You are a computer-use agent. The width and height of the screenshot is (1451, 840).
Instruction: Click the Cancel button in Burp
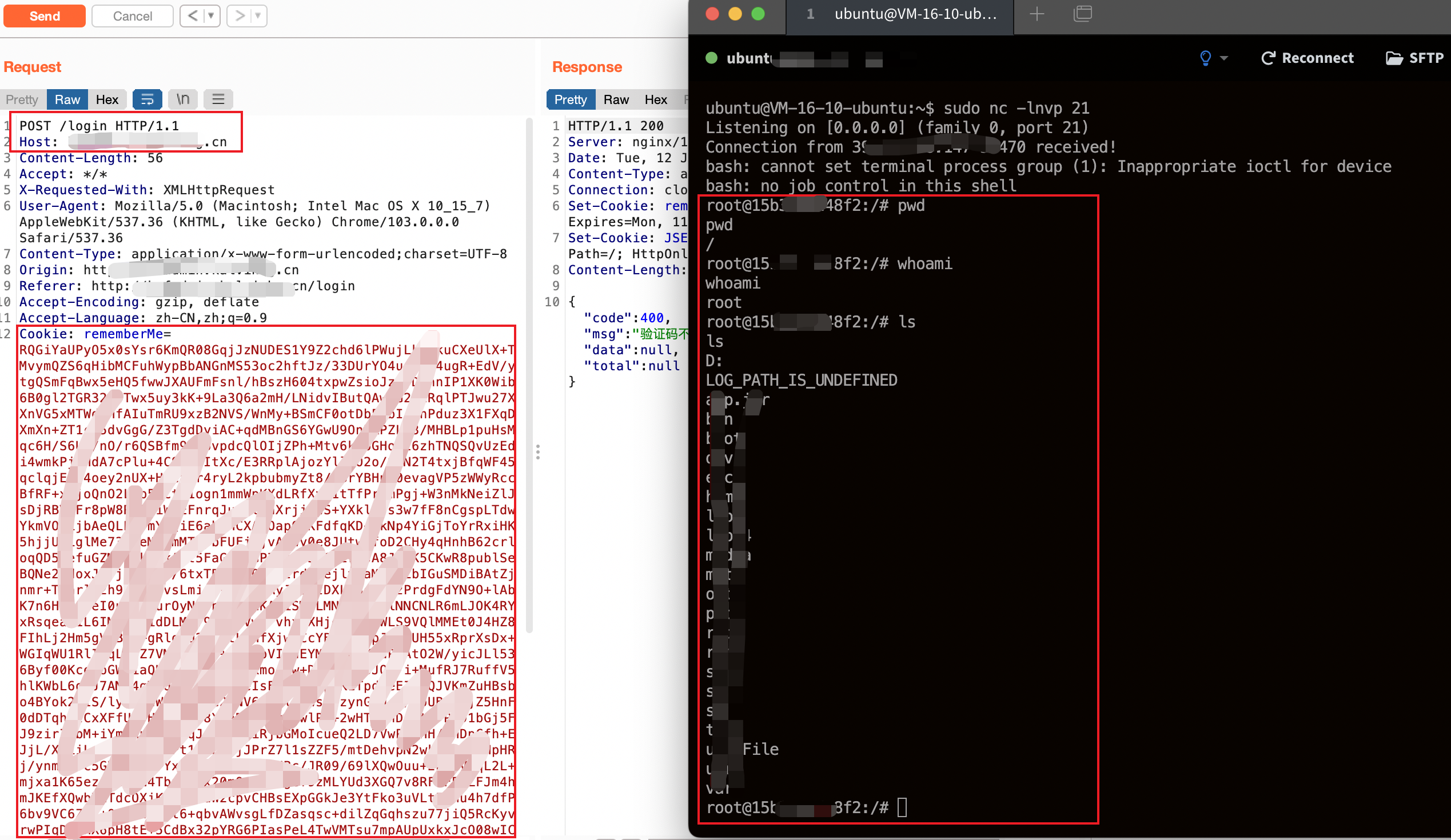pyautogui.click(x=133, y=15)
